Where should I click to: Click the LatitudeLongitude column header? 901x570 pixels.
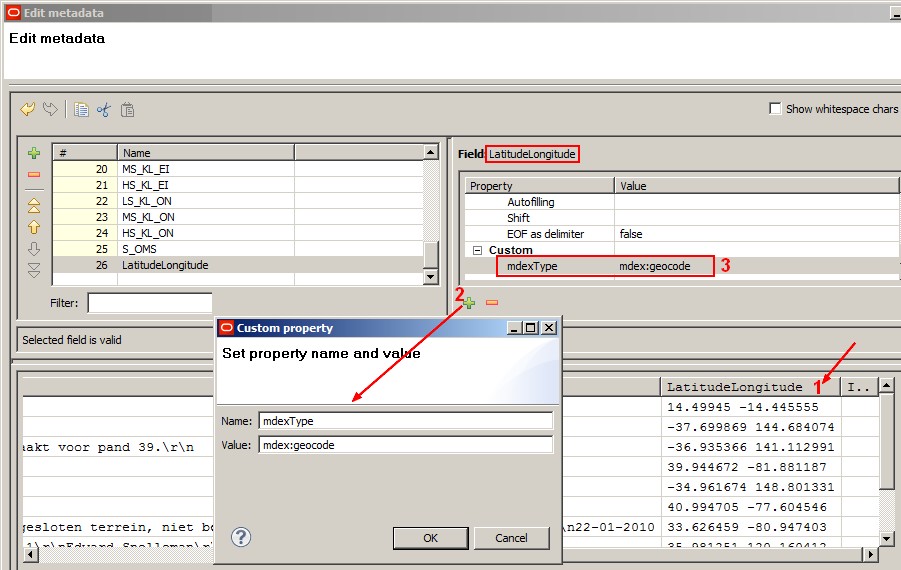click(735, 387)
